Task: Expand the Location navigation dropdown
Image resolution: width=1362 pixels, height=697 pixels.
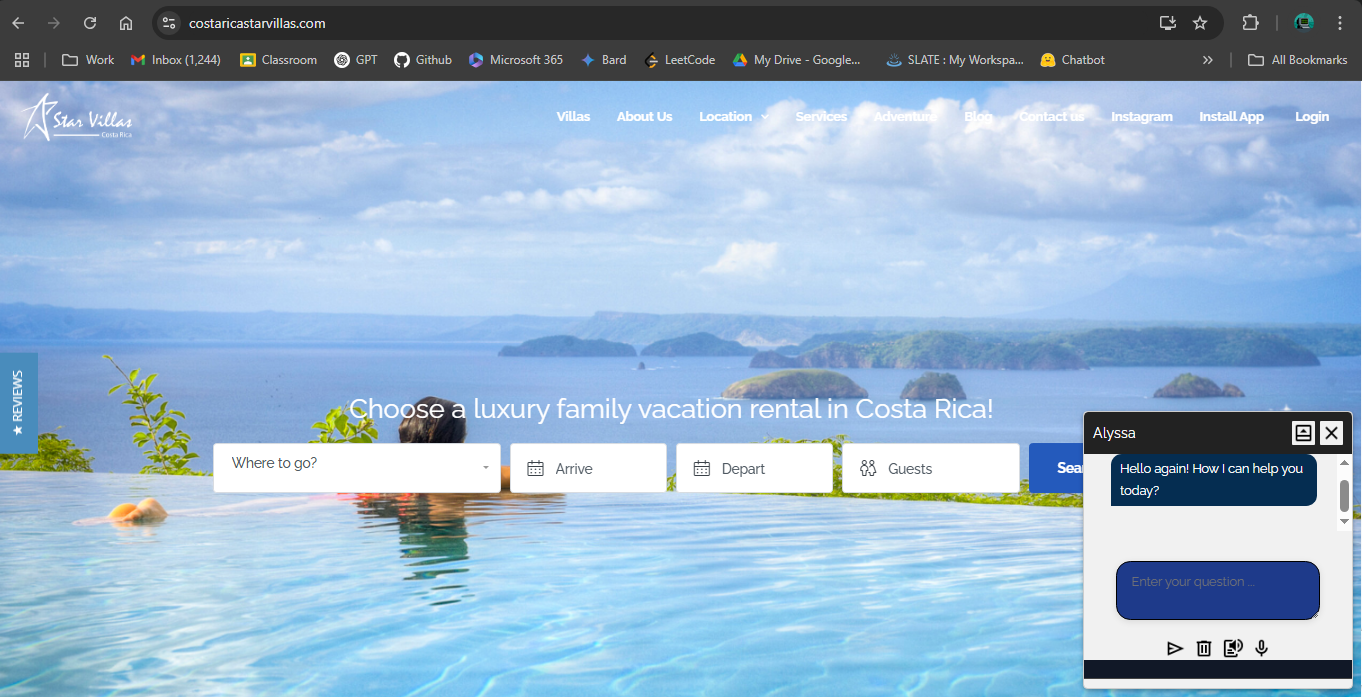Action: [733, 116]
